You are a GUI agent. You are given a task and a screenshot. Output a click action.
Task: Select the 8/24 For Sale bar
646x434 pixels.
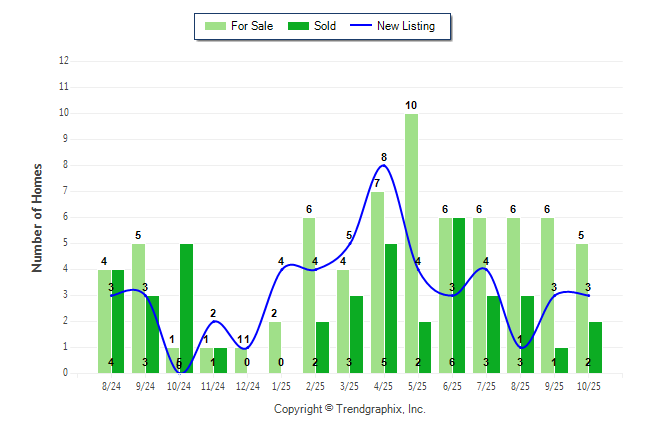pyautogui.click(x=104, y=321)
